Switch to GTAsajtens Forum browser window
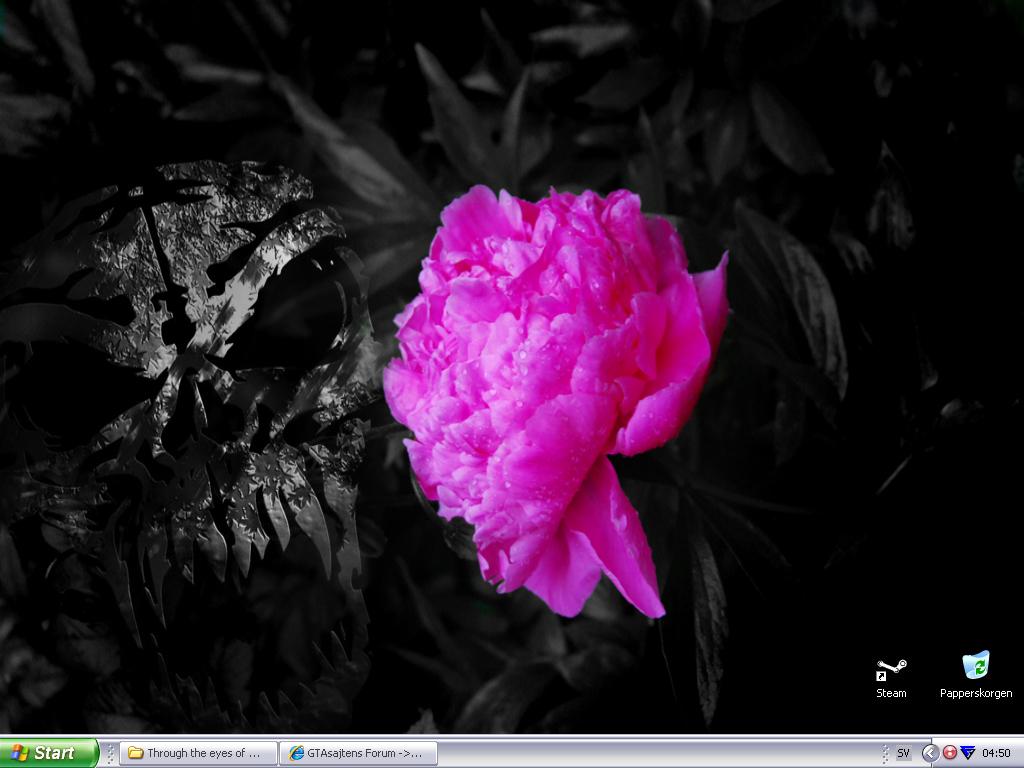Viewport: 1024px width, 768px height. click(358, 753)
